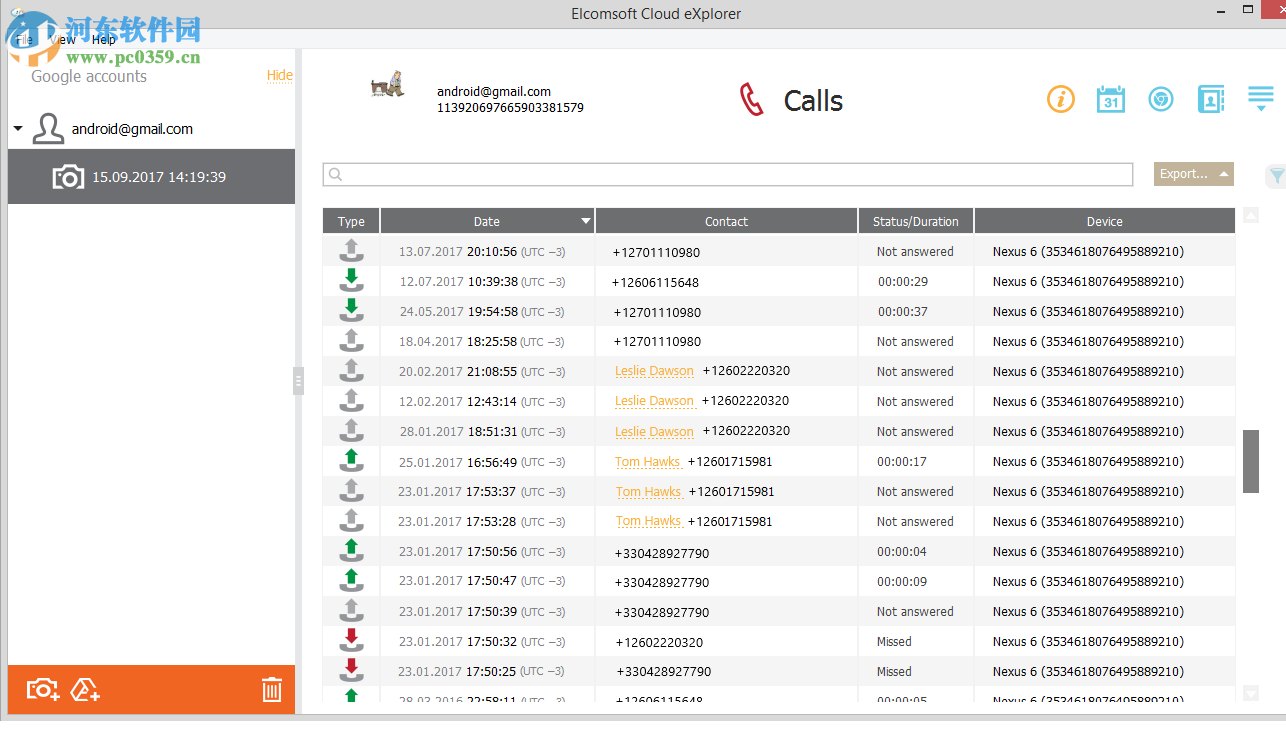Image resolution: width=1286 pixels, height=729 pixels.
Task: Click the trash delete icon
Action: point(272,689)
